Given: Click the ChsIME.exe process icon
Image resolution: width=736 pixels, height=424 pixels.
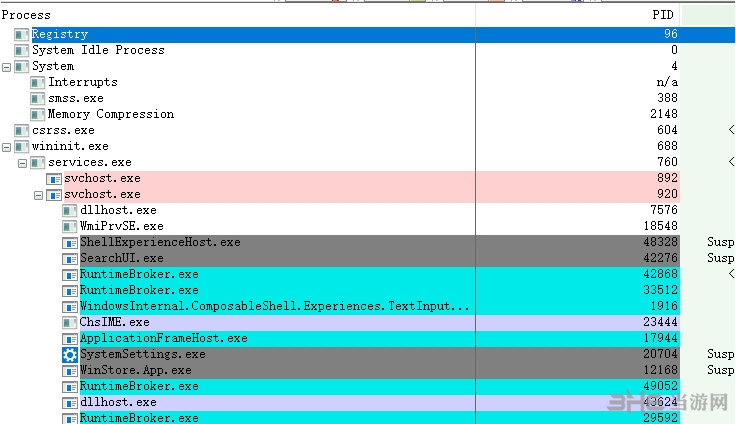Looking at the screenshot, I should point(70,322).
